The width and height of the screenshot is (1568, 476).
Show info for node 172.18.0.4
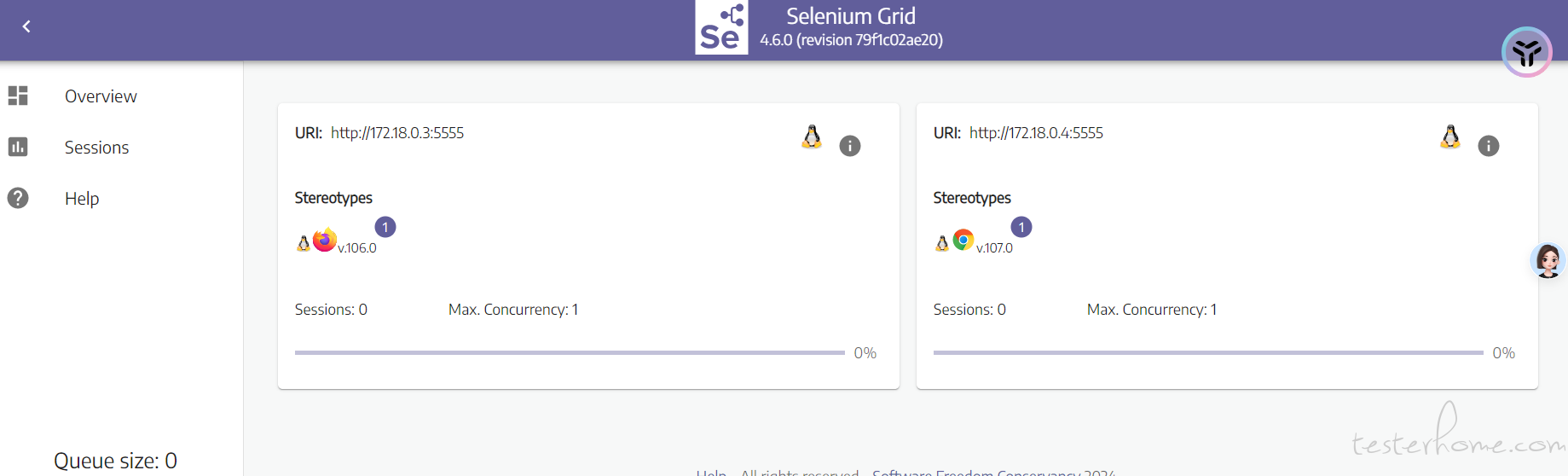[1489, 146]
